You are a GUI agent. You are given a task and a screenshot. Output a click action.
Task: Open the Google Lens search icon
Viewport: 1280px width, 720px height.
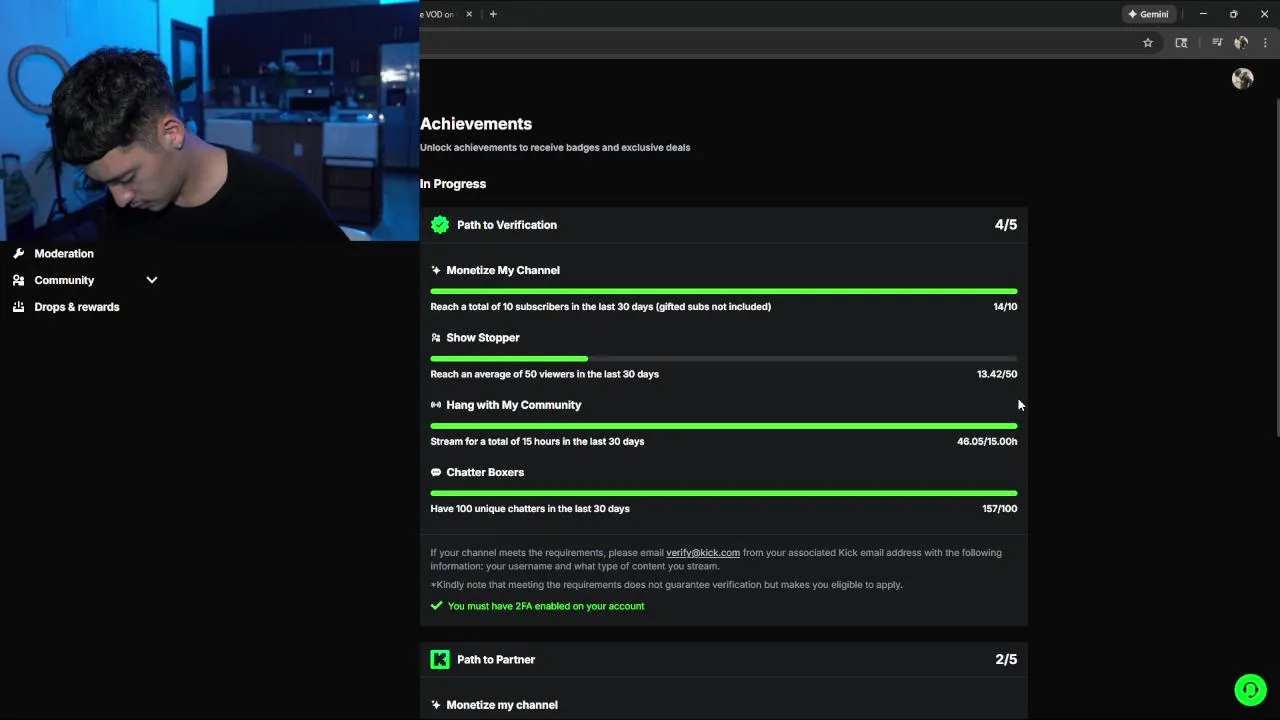coord(1181,43)
